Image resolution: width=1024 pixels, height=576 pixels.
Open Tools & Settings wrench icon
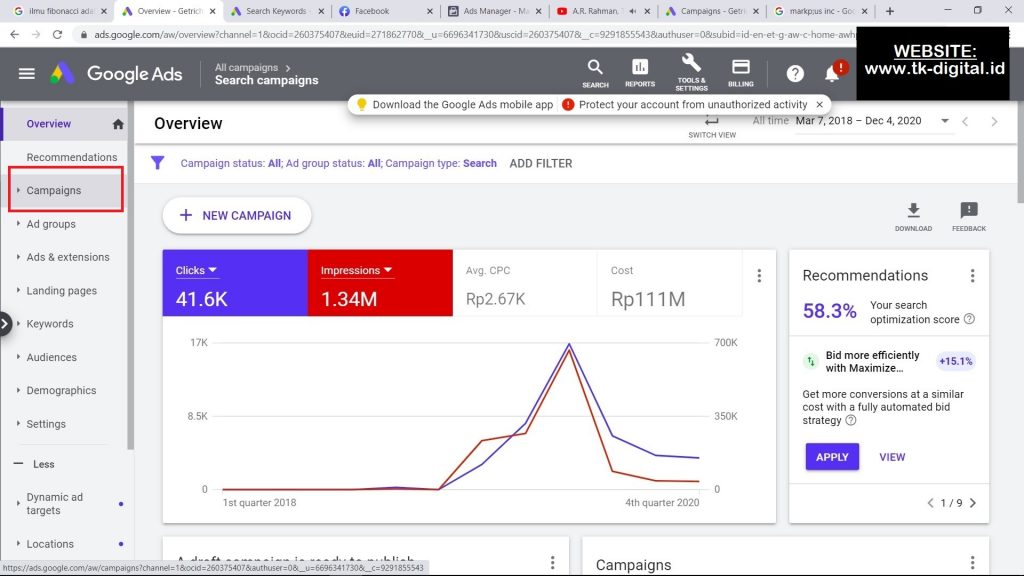(x=691, y=65)
